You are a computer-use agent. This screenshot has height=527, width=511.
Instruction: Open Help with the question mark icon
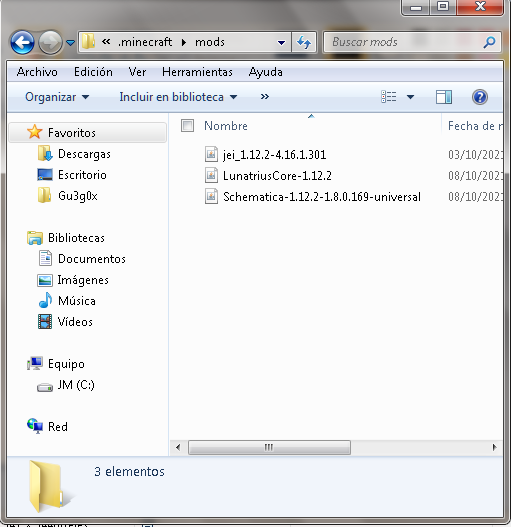coord(480,97)
